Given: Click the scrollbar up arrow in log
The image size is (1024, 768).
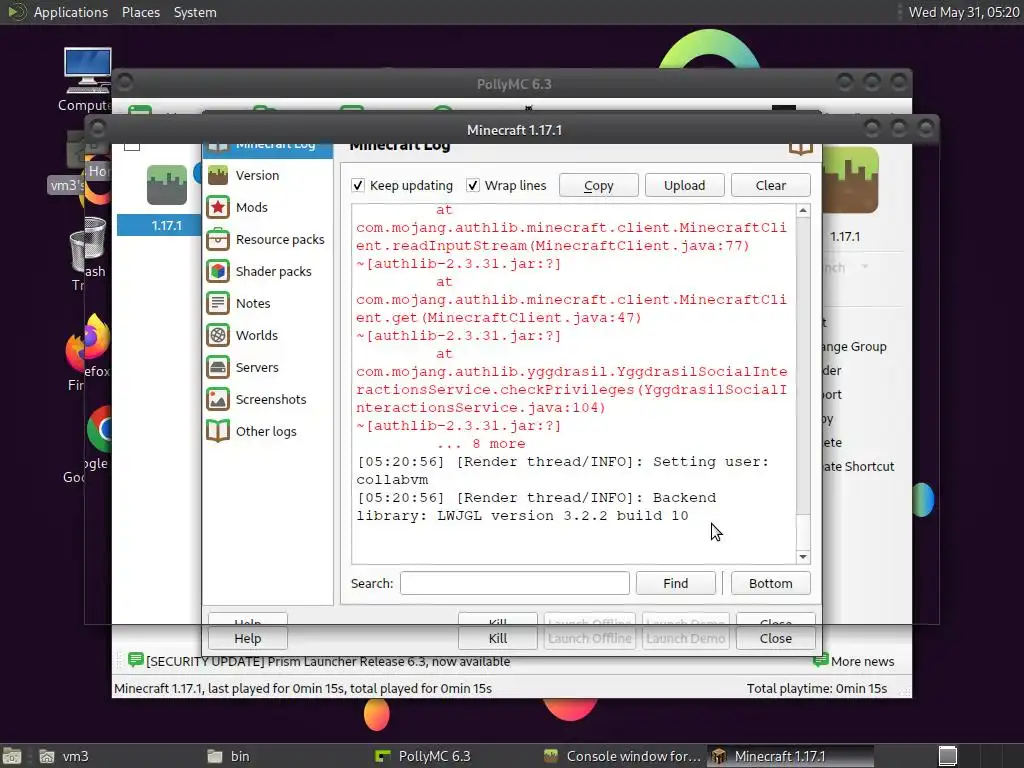Looking at the screenshot, I should pyautogui.click(x=803, y=210).
